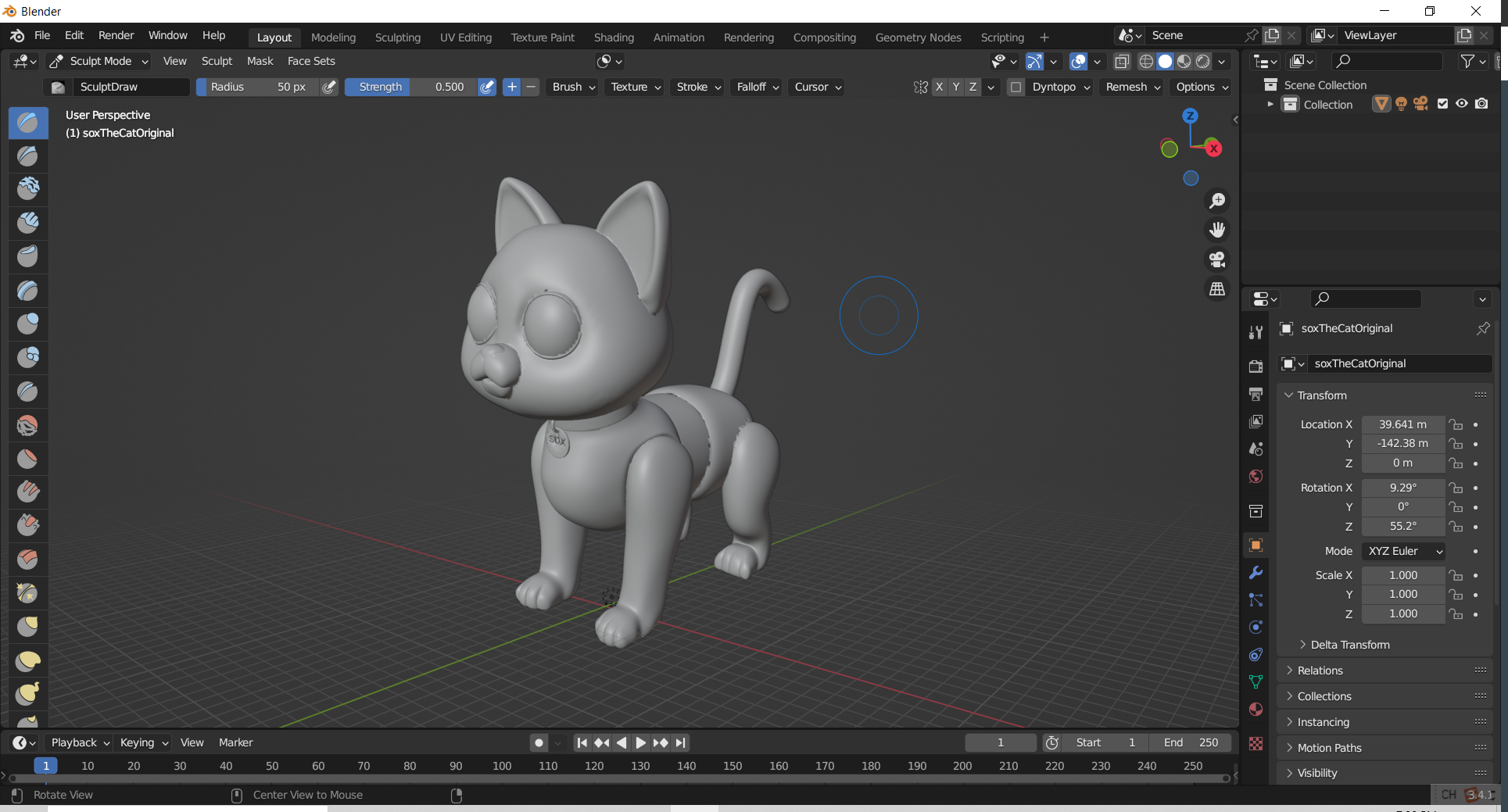Viewport: 1508px width, 812px height.
Task: Click the current frame number field
Action: tap(1000, 742)
